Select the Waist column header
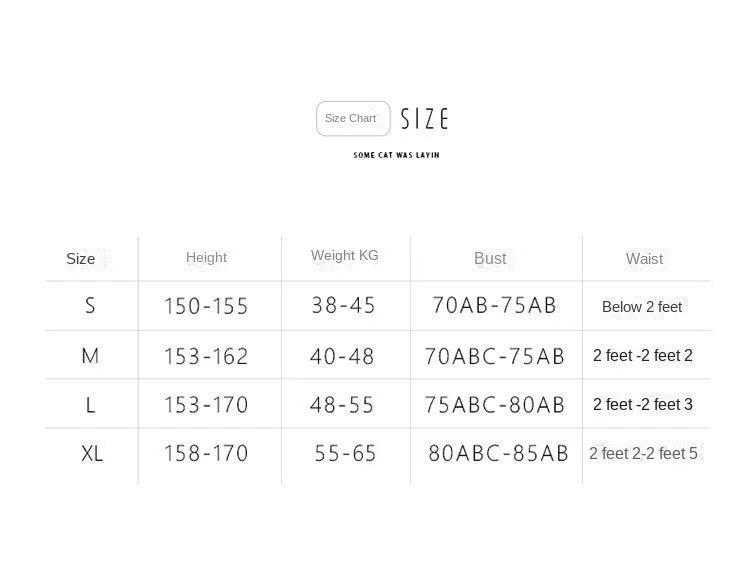This screenshot has height=580, width=750. (x=644, y=259)
